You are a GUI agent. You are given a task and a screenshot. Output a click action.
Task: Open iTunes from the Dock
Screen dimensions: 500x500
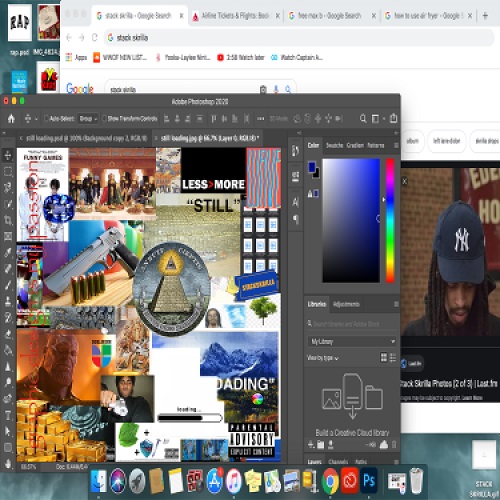click(234, 481)
